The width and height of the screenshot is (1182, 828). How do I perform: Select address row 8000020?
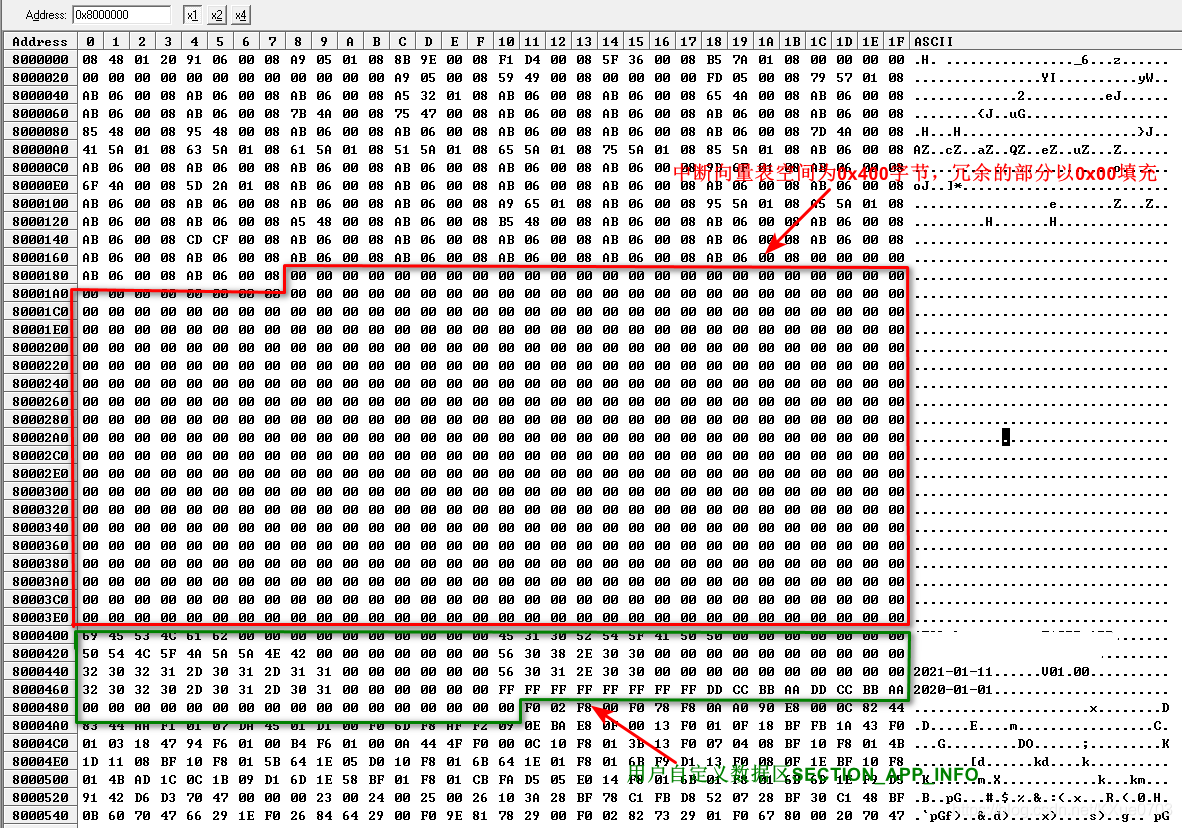click(x=40, y=78)
